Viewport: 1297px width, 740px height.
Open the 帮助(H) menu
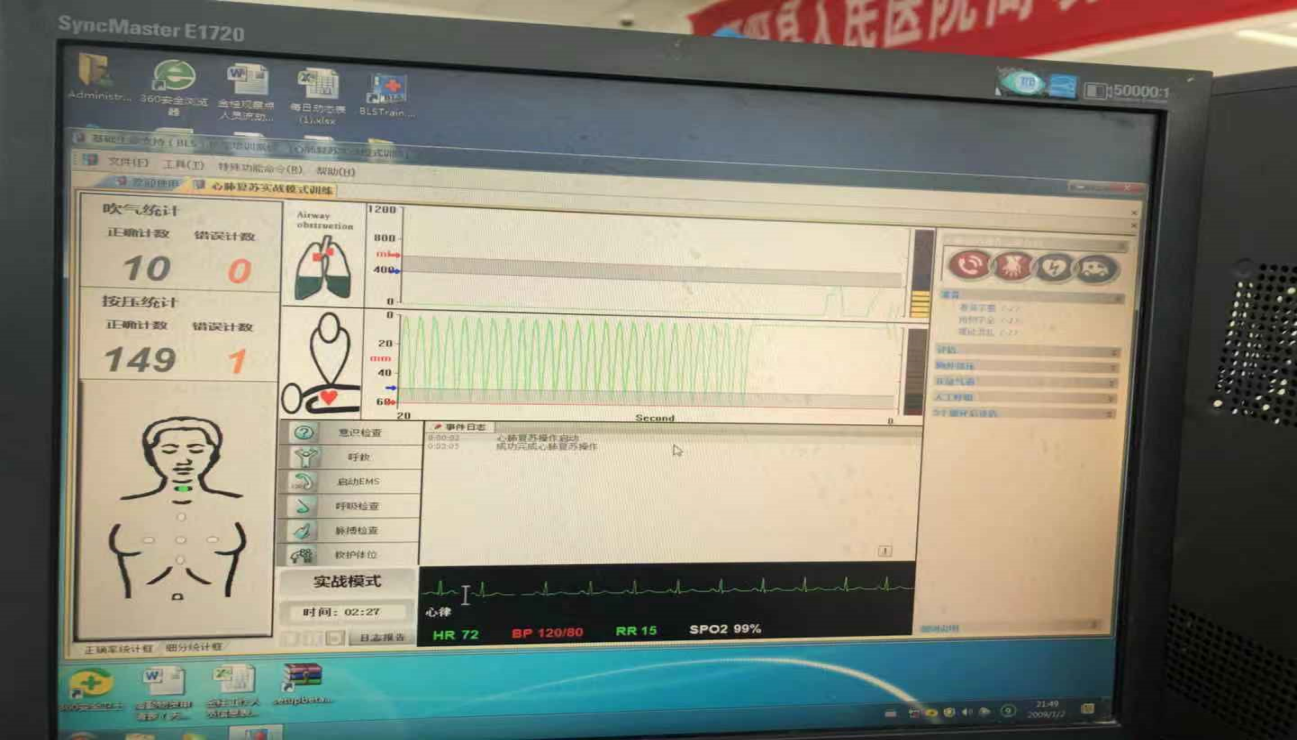tap(334, 171)
